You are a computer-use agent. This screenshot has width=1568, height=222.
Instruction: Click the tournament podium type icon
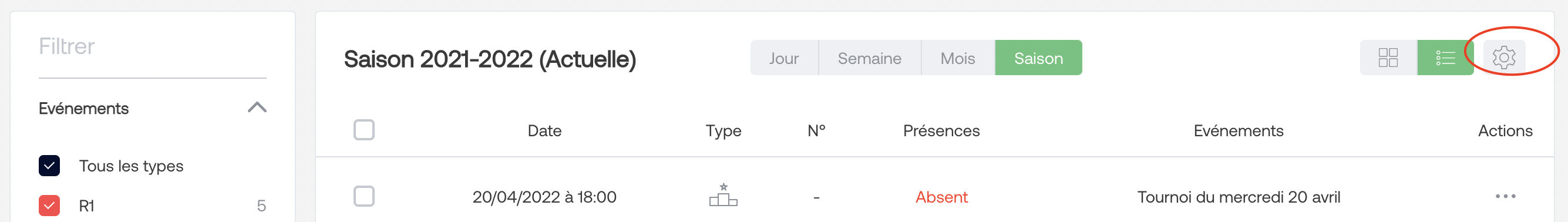pyautogui.click(x=723, y=194)
